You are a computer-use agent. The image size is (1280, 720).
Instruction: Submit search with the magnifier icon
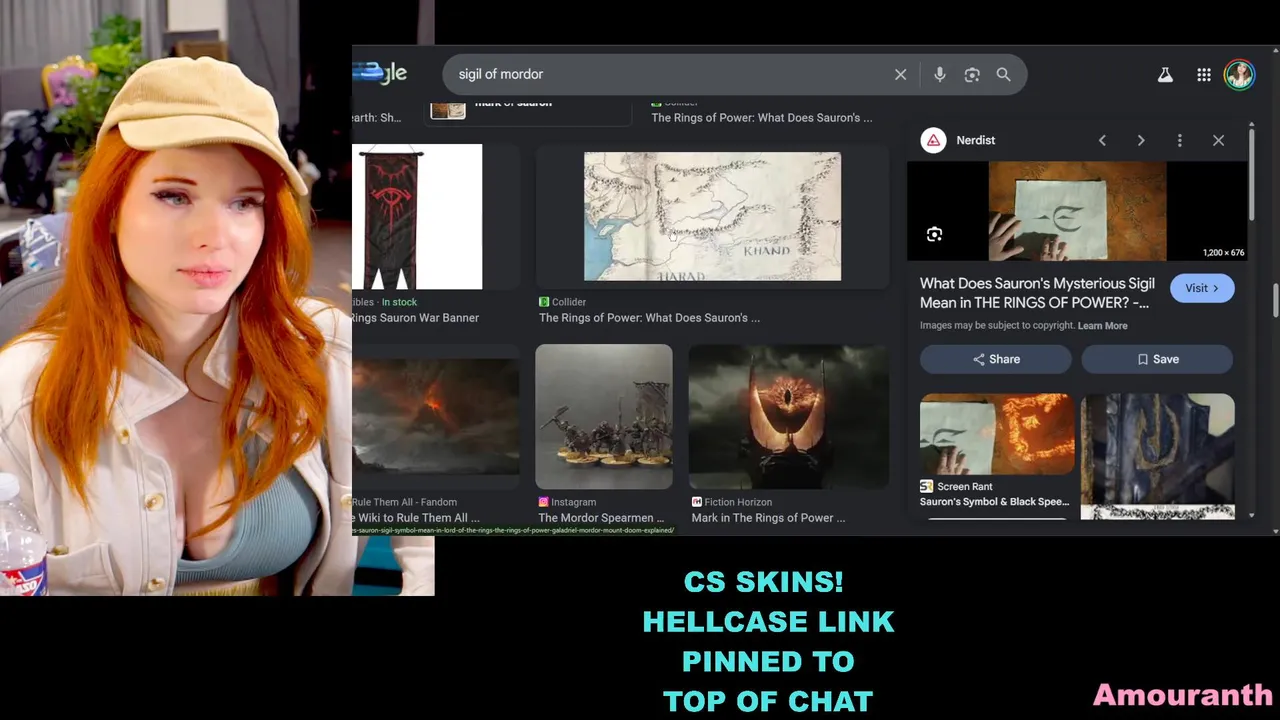tap(1003, 74)
